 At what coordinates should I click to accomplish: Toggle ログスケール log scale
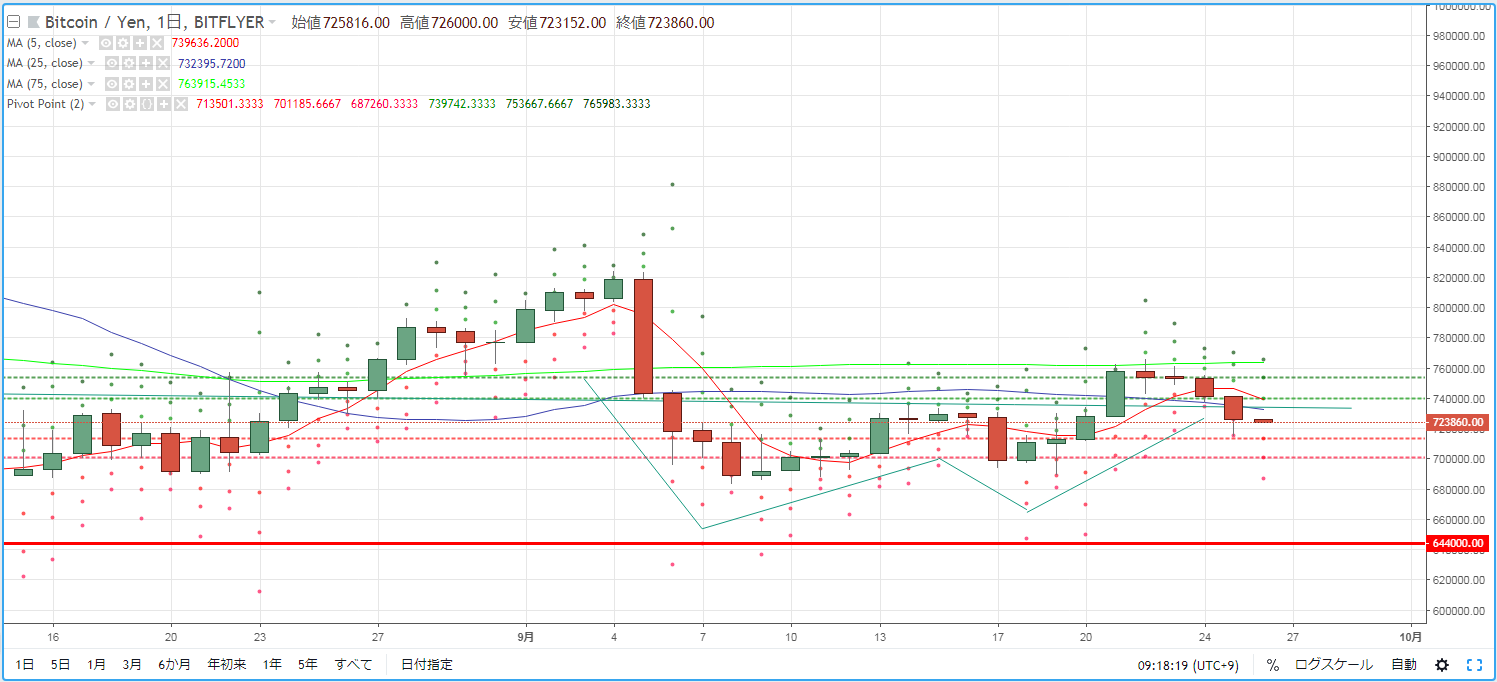tap(1334, 665)
